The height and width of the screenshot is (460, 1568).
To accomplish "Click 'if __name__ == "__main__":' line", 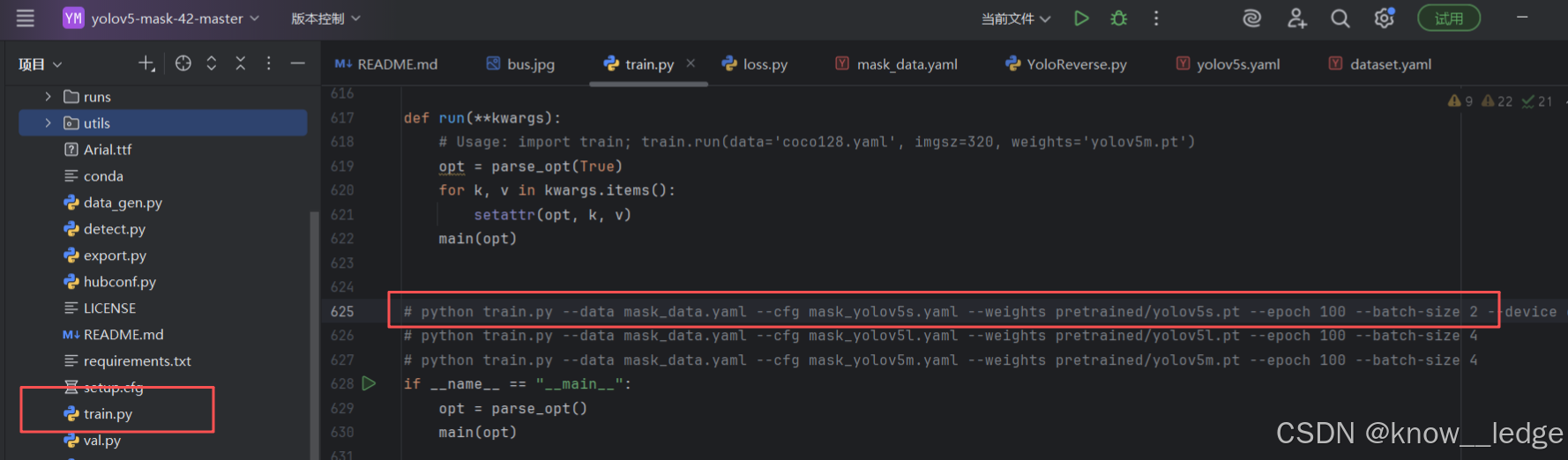I will click(518, 384).
